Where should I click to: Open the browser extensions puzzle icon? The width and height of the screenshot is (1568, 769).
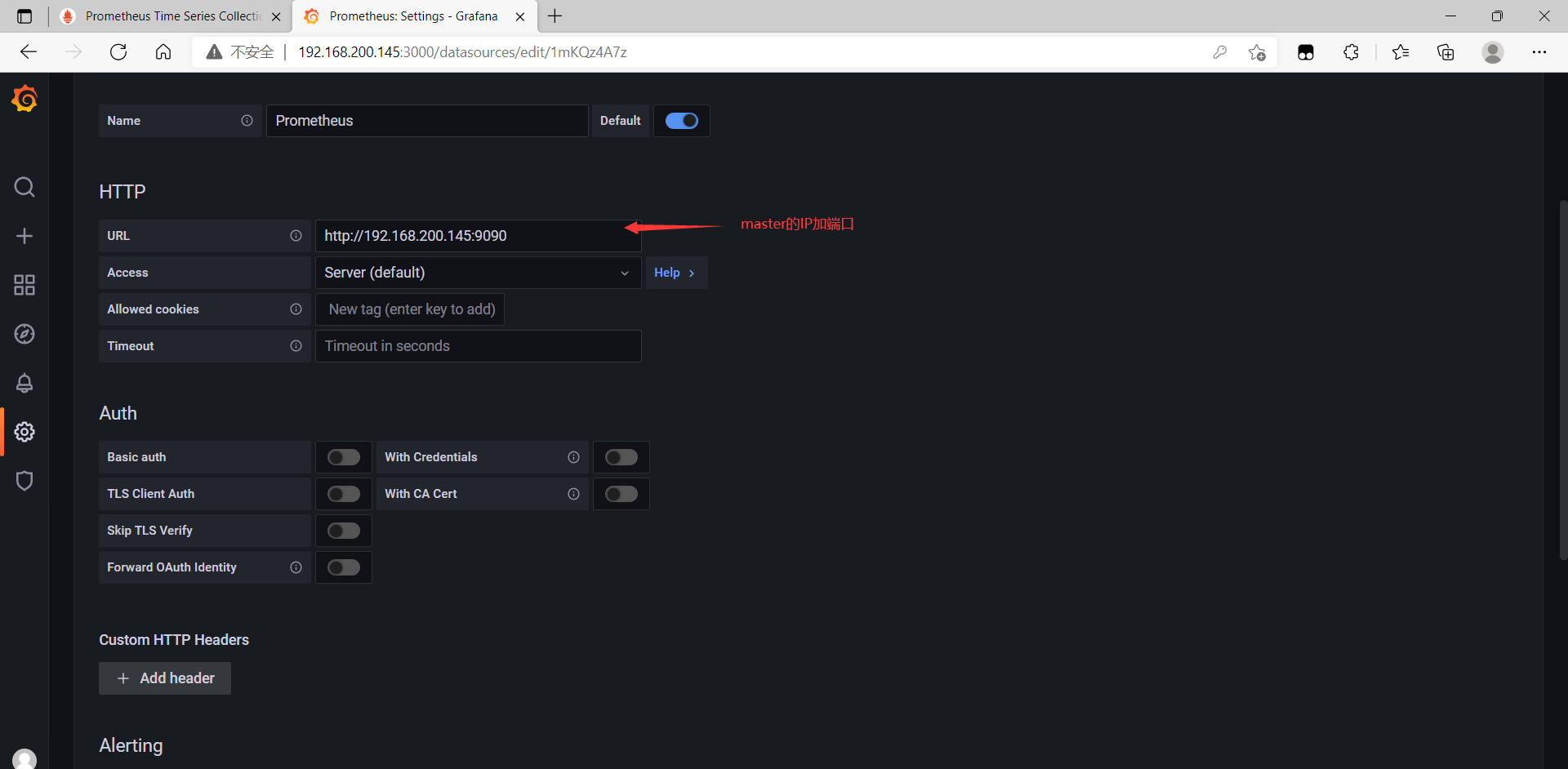coord(1351,52)
